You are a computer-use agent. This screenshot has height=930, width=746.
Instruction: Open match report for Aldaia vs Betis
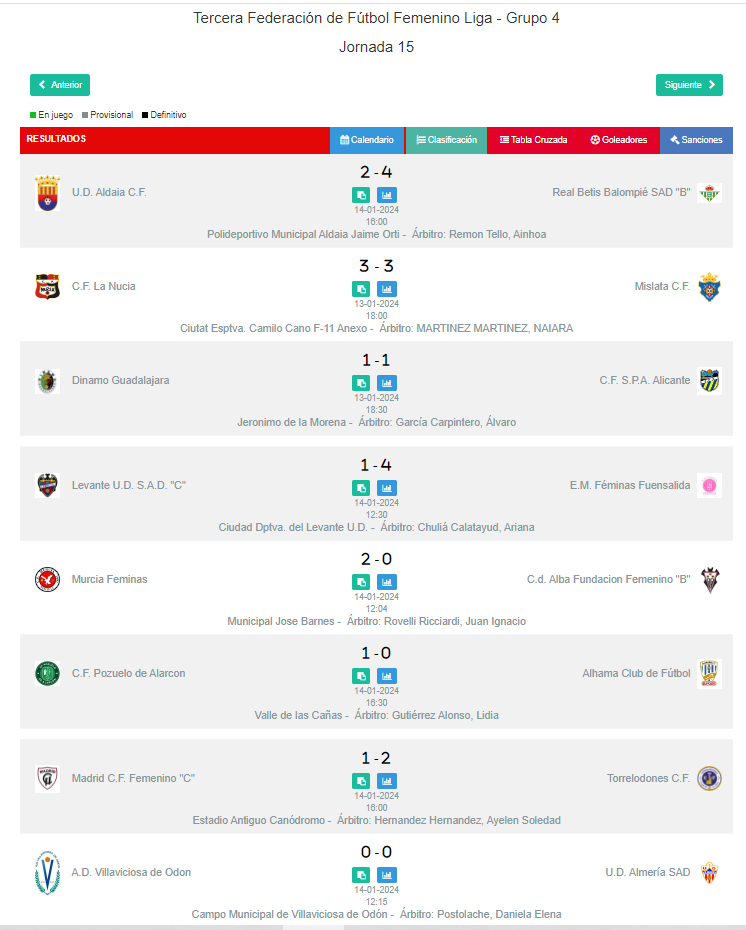(361, 195)
